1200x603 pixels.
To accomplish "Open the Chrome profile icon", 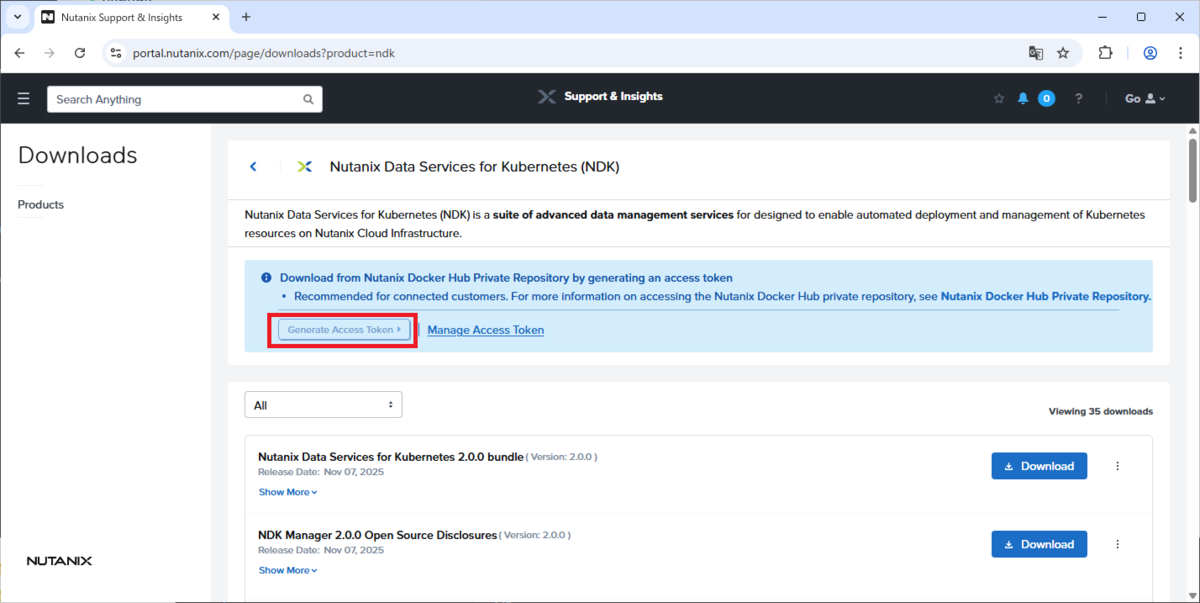I will (1150, 53).
